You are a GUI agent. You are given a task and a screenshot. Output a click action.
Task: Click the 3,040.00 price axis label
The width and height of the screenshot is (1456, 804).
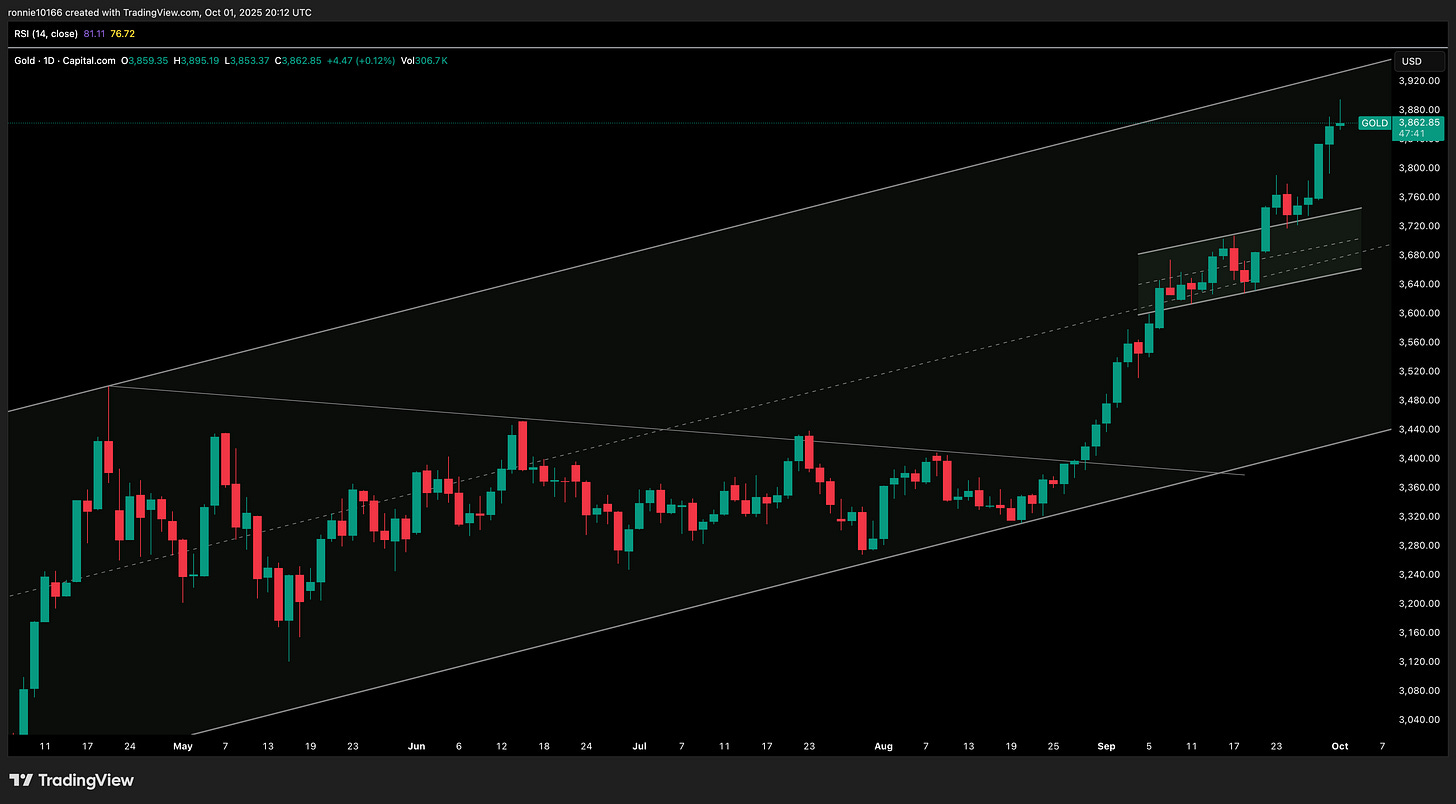tap(1419, 719)
